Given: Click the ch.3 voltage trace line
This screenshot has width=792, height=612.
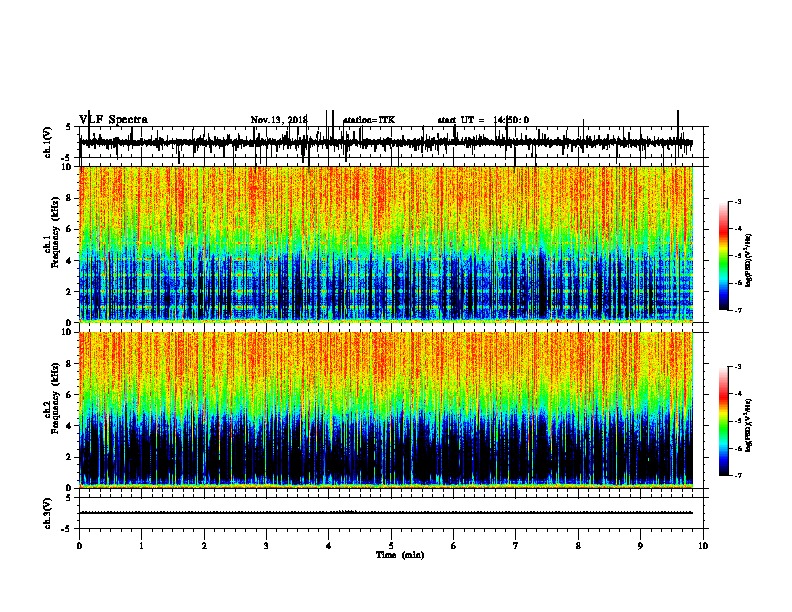Looking at the screenshot, I should [386, 513].
